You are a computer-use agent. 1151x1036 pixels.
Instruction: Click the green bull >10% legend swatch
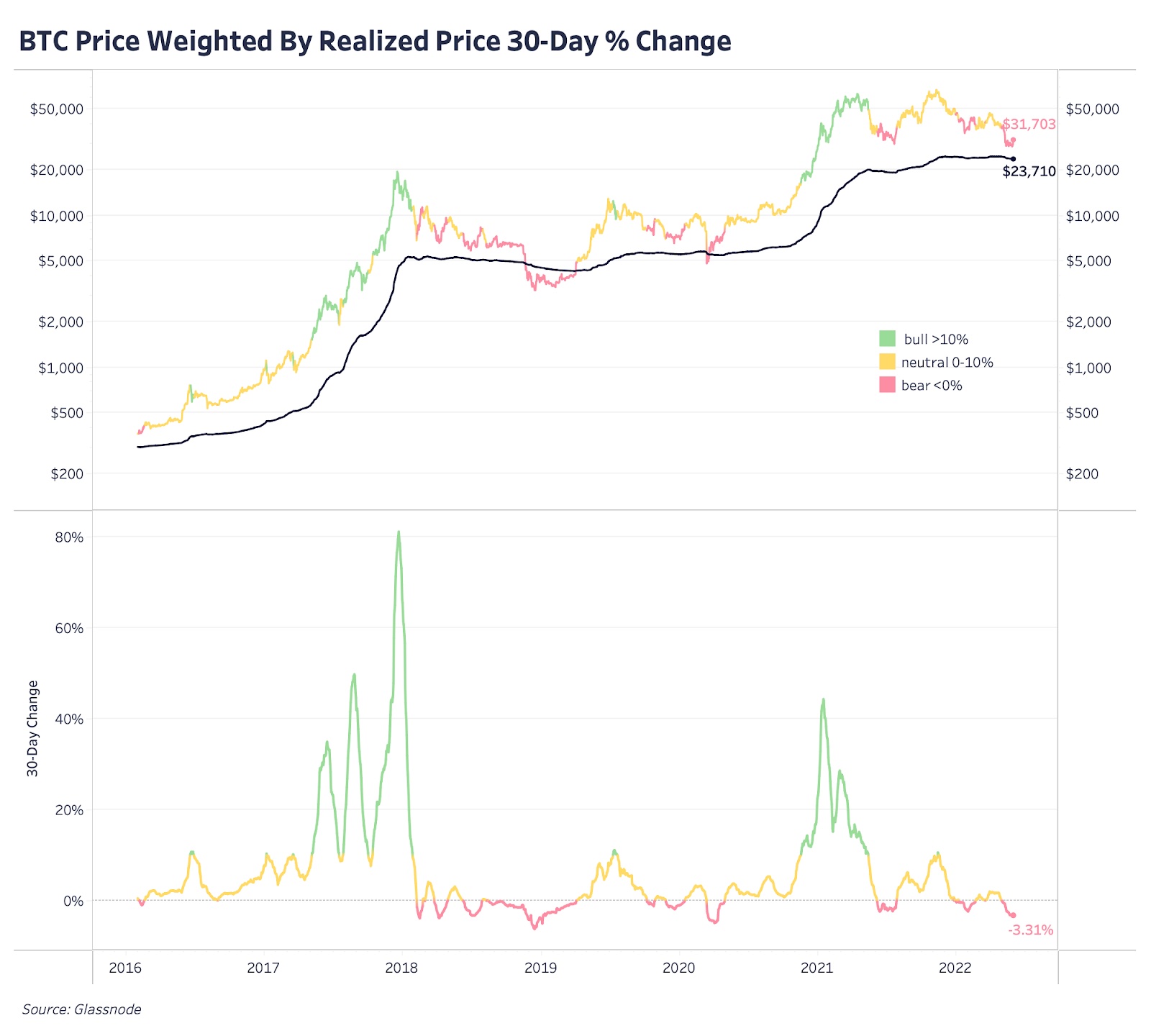pyautogui.click(x=887, y=339)
